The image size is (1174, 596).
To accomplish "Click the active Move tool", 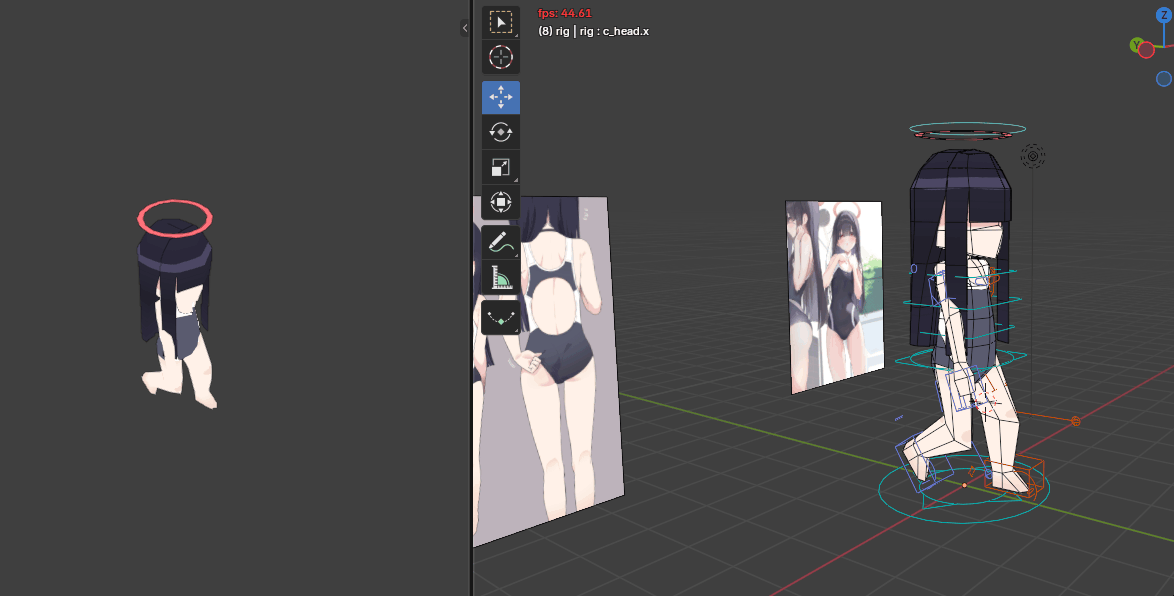I will pos(500,97).
